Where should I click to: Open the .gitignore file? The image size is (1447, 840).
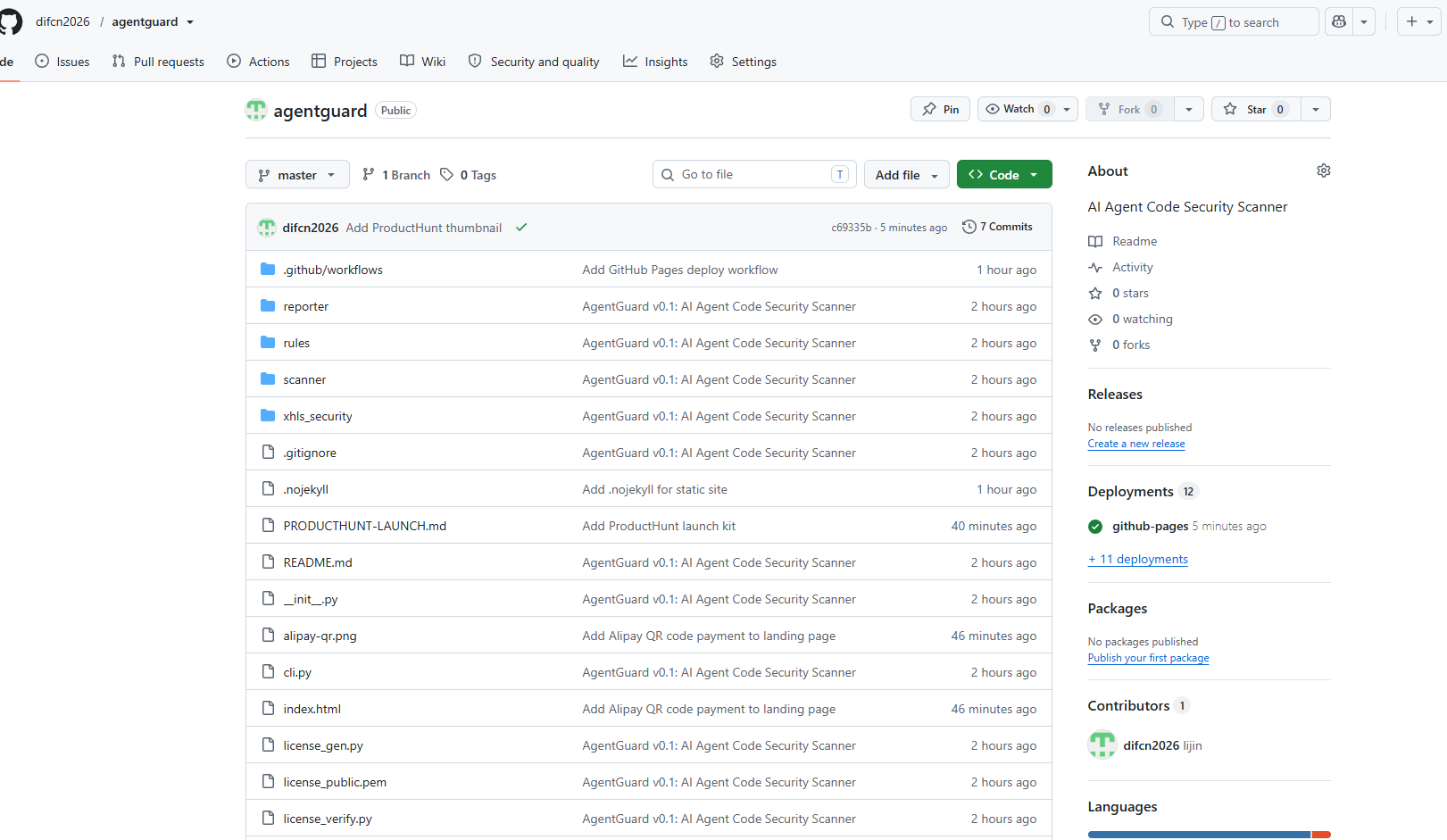tap(310, 453)
